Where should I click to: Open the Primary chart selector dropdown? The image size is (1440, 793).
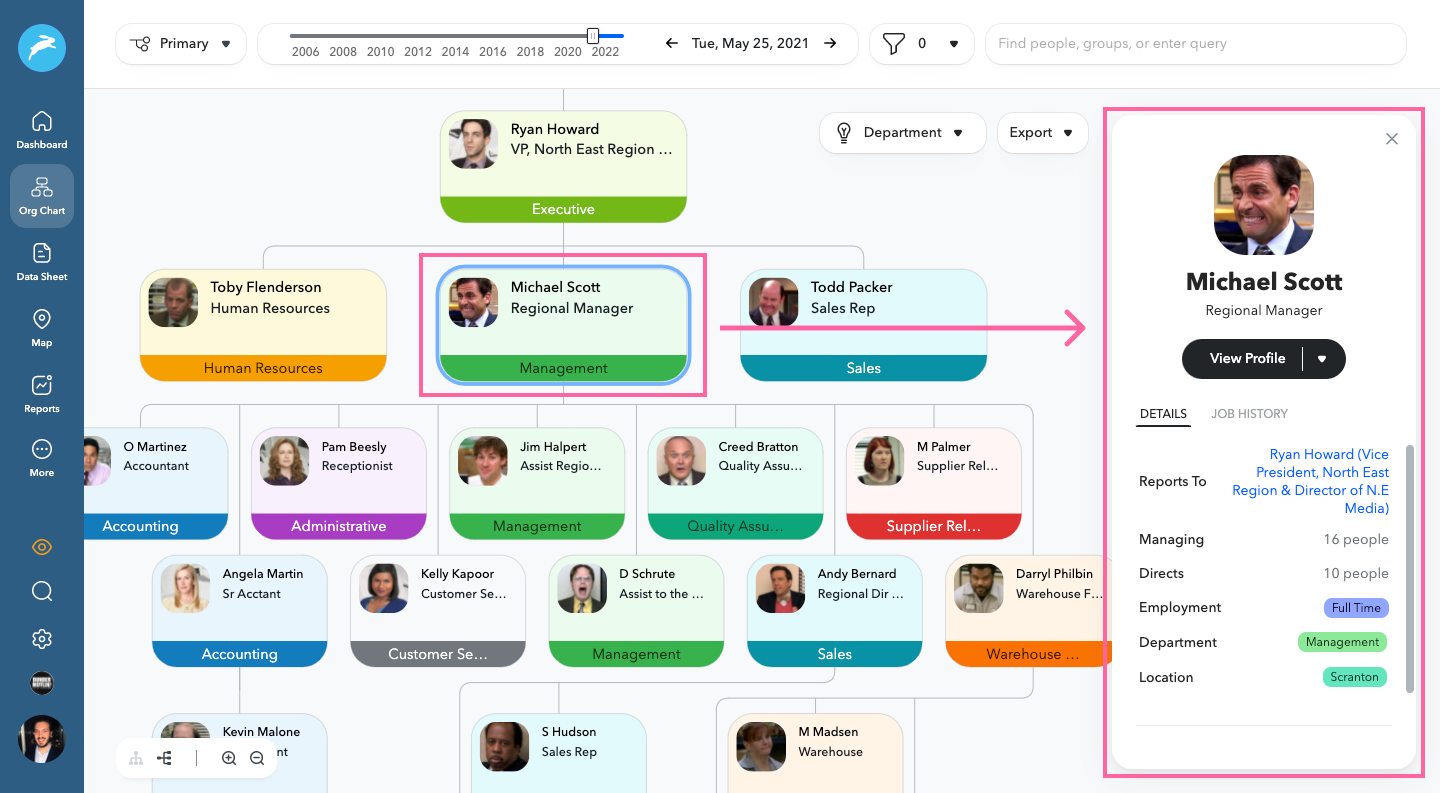point(180,44)
